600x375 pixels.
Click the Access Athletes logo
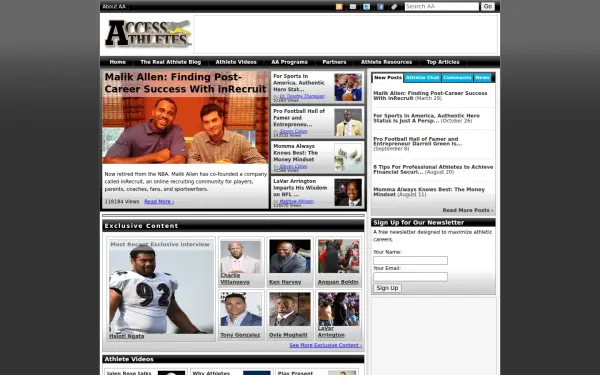(x=148, y=34)
